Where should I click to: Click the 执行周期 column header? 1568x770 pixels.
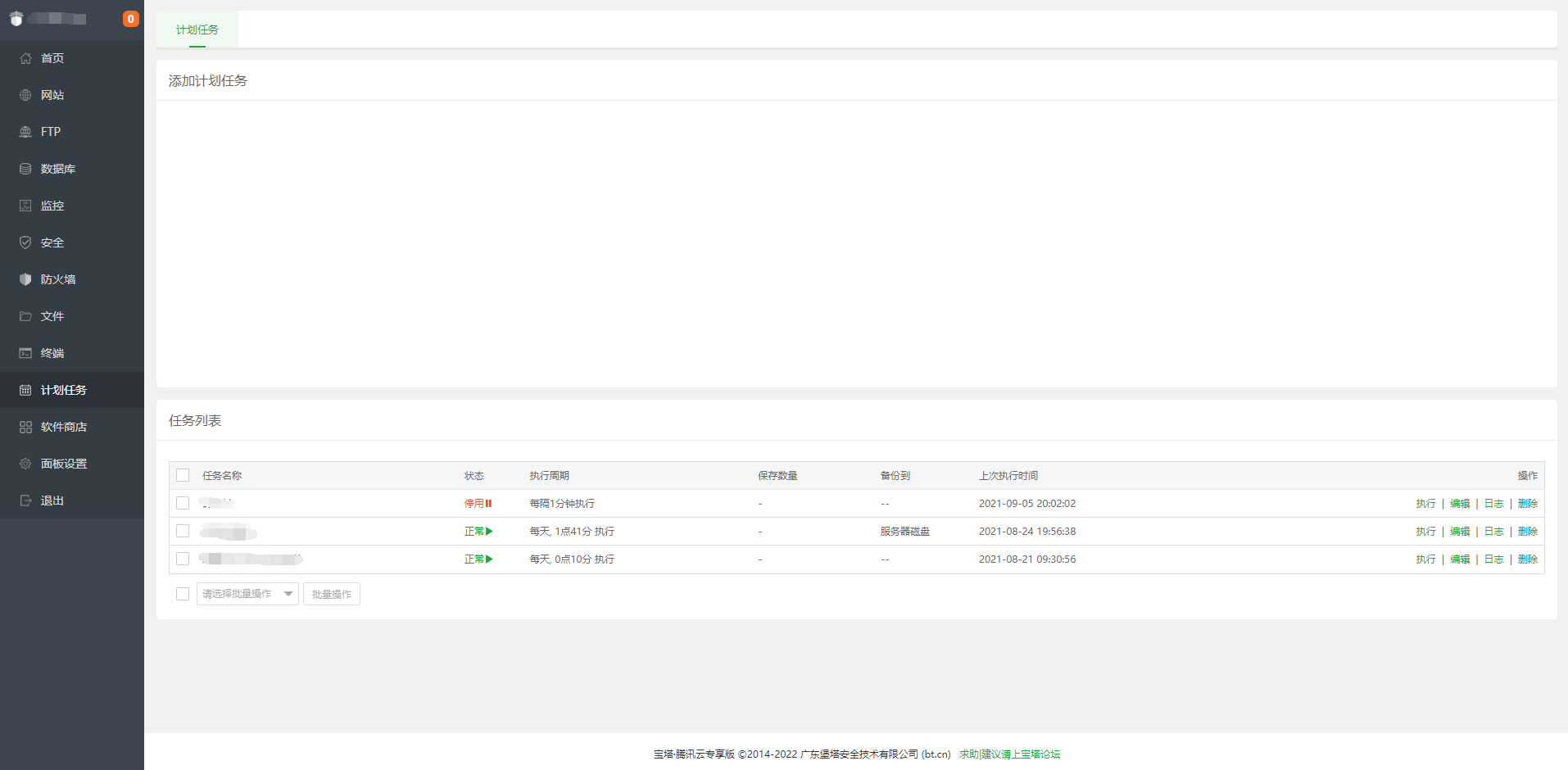[x=550, y=476]
